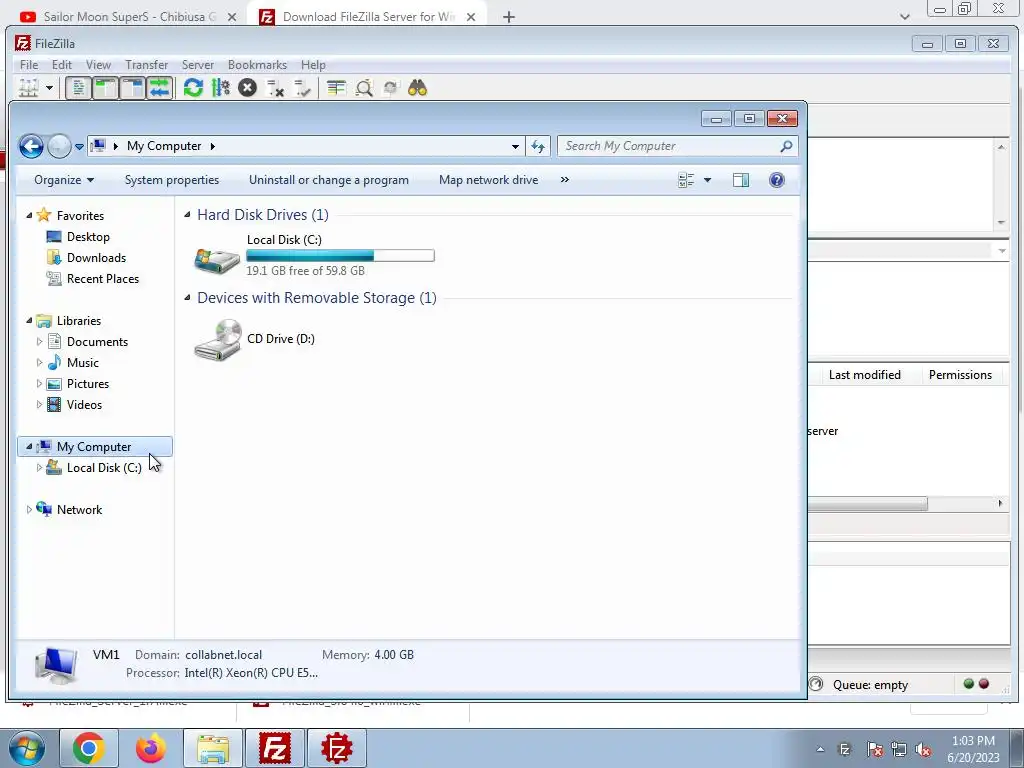
Task: Select Pictures in Libraries
Action: 88,384
